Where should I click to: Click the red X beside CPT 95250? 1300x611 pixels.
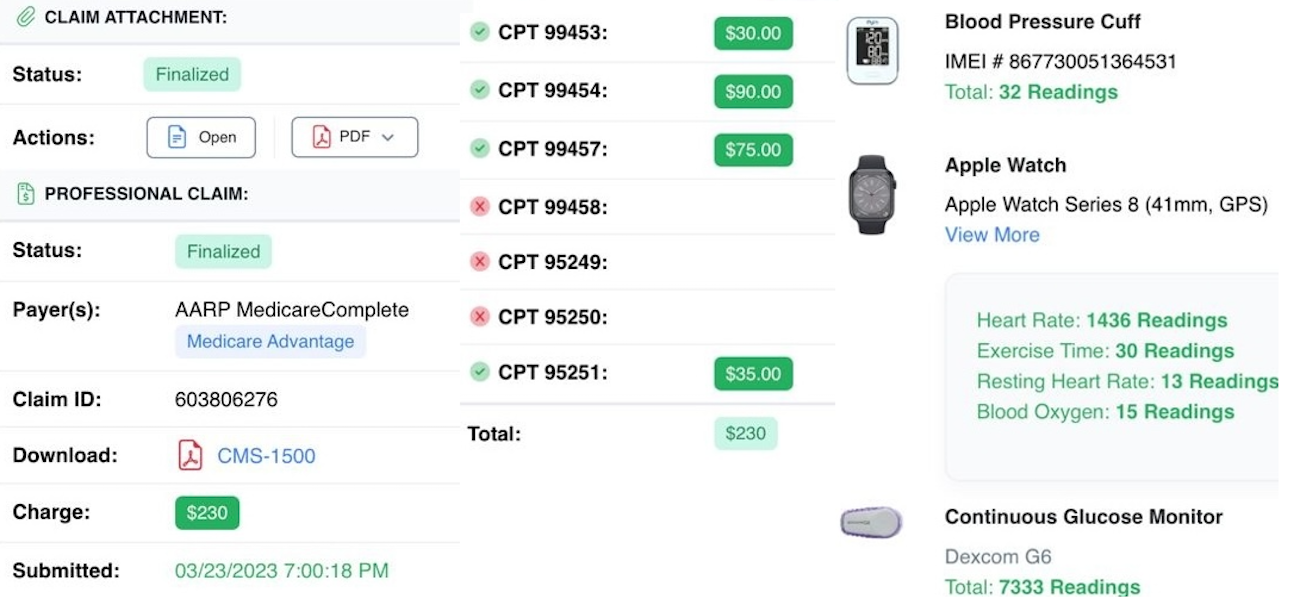[480, 317]
